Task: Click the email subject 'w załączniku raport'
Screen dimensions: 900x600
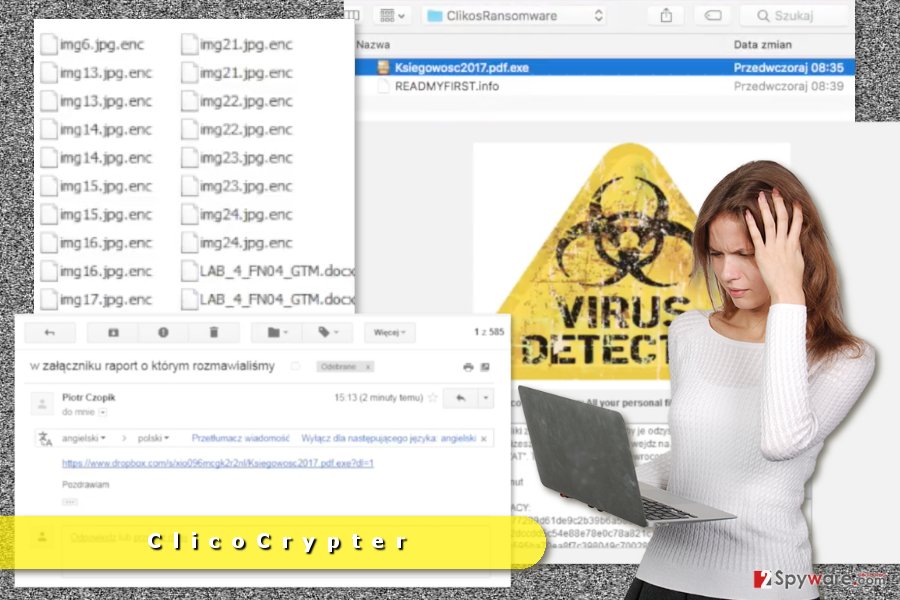Action: click(152, 366)
